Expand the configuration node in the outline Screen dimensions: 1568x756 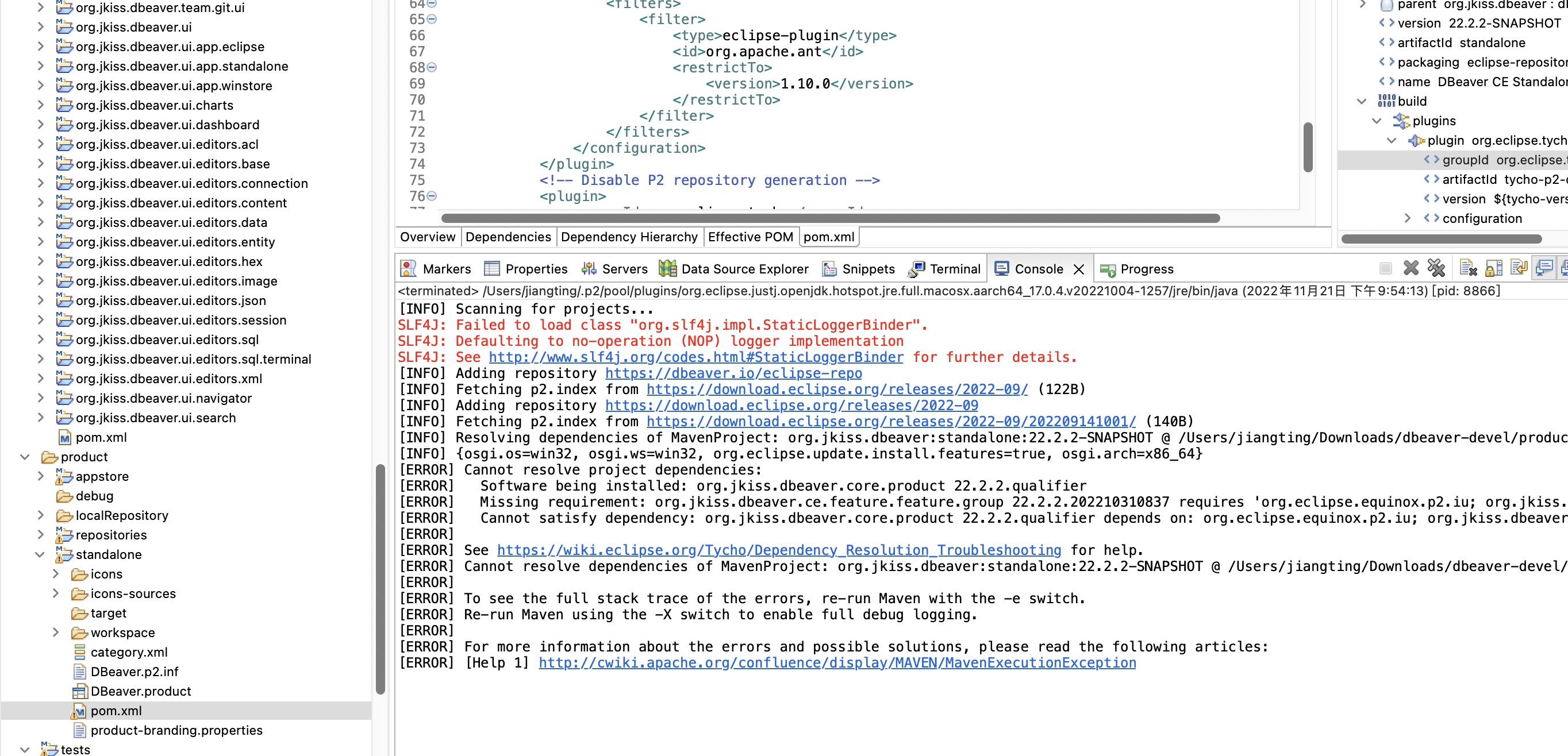1407,218
